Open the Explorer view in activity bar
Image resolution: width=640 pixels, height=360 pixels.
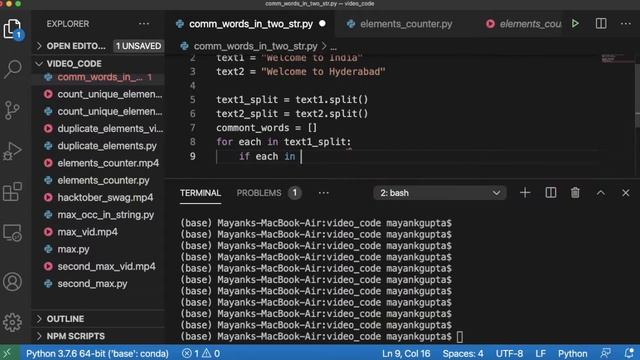coord(12,29)
